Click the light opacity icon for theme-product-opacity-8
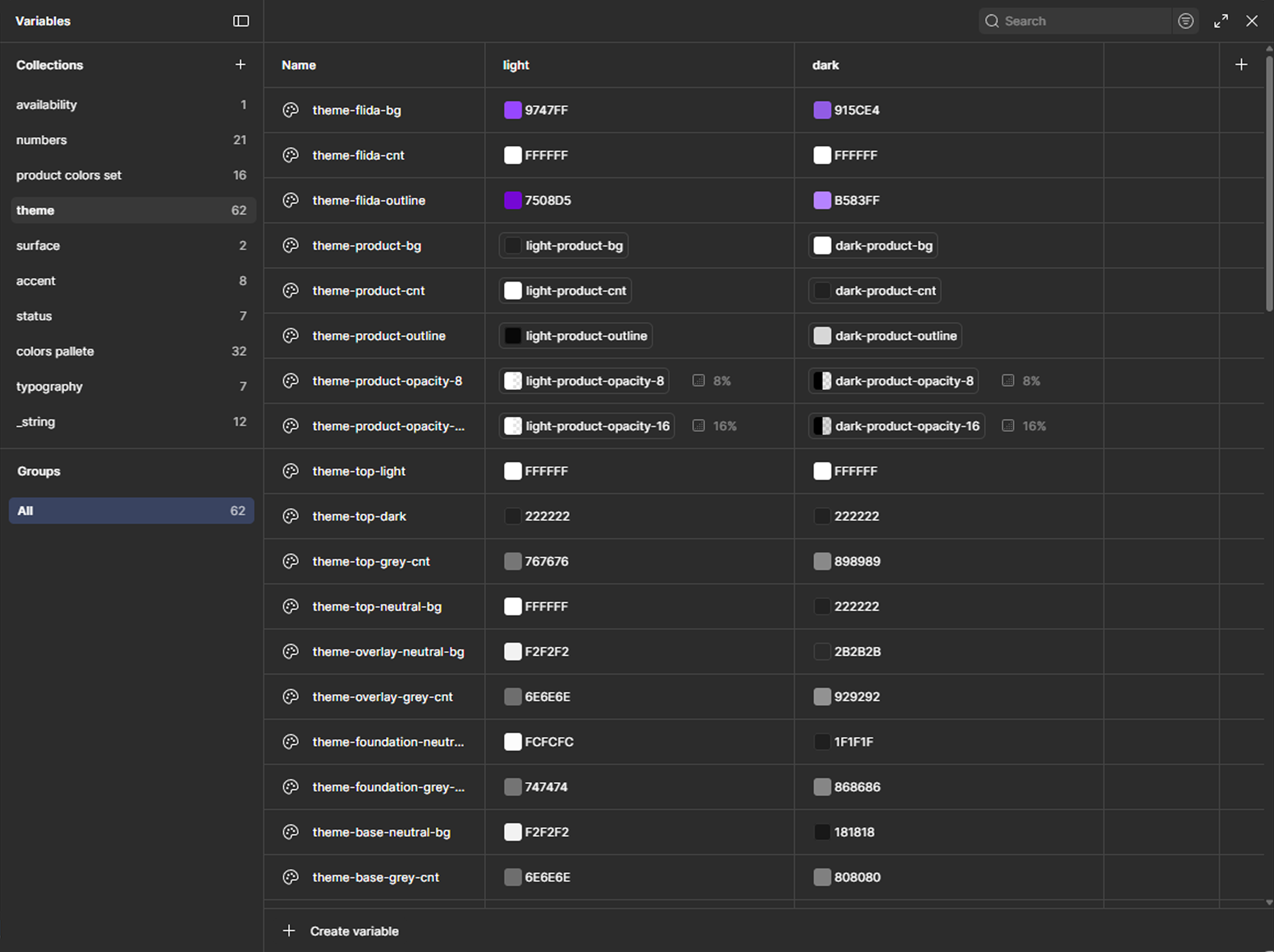 (x=698, y=381)
